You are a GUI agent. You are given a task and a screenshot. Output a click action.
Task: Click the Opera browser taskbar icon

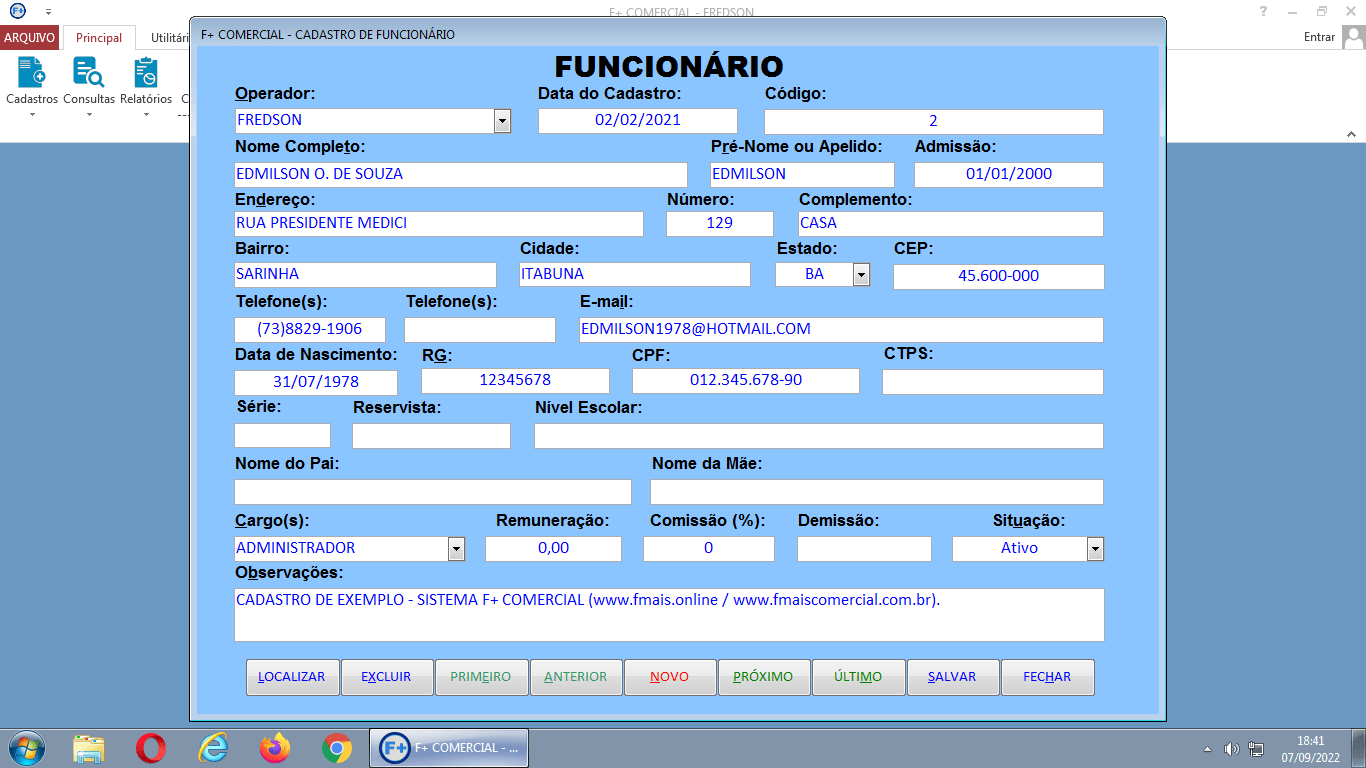pyautogui.click(x=151, y=748)
